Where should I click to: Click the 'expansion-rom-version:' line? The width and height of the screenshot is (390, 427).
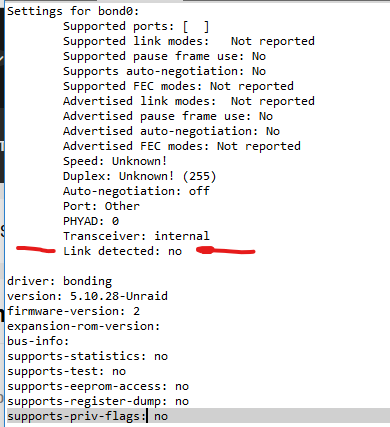coord(84,326)
